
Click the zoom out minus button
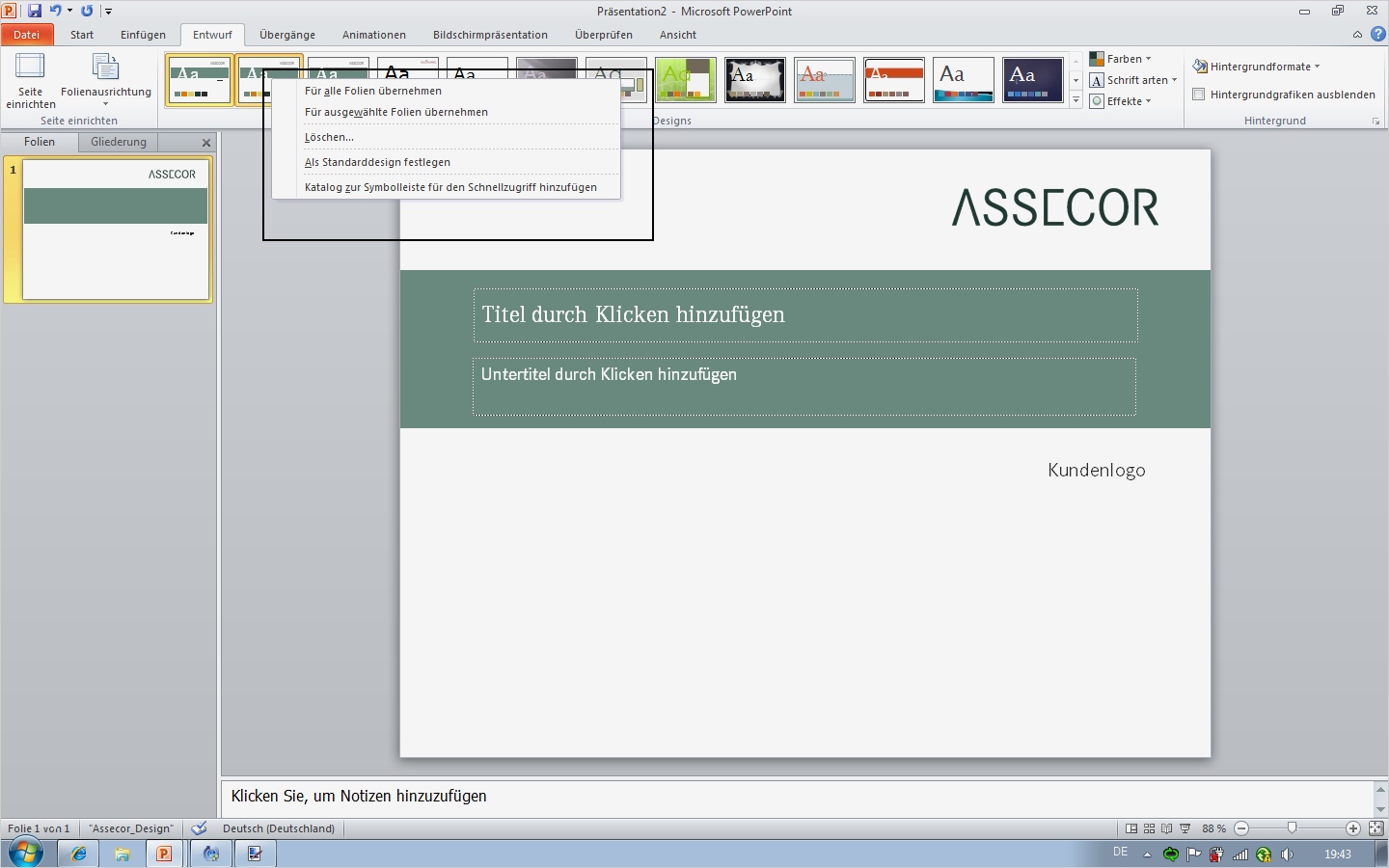click(x=1242, y=828)
